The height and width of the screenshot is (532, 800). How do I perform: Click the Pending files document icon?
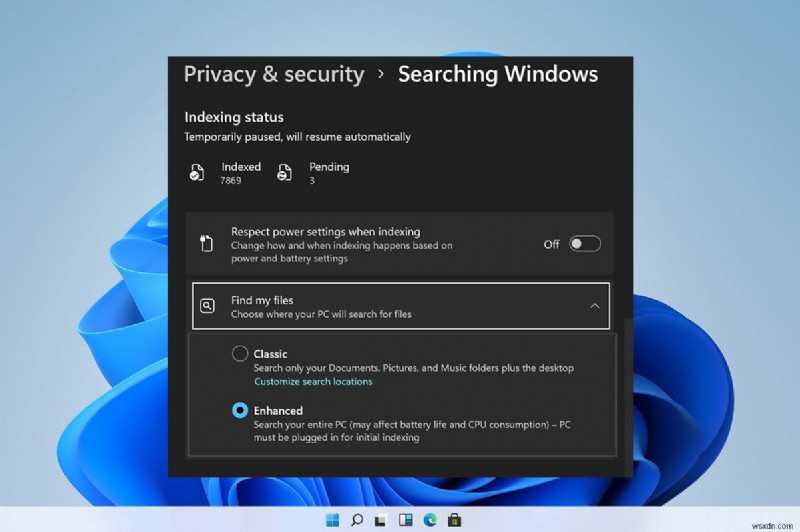(284, 172)
